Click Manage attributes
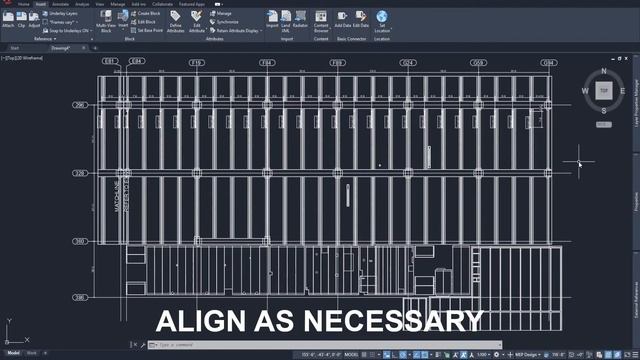 pyautogui.click(x=220, y=13)
